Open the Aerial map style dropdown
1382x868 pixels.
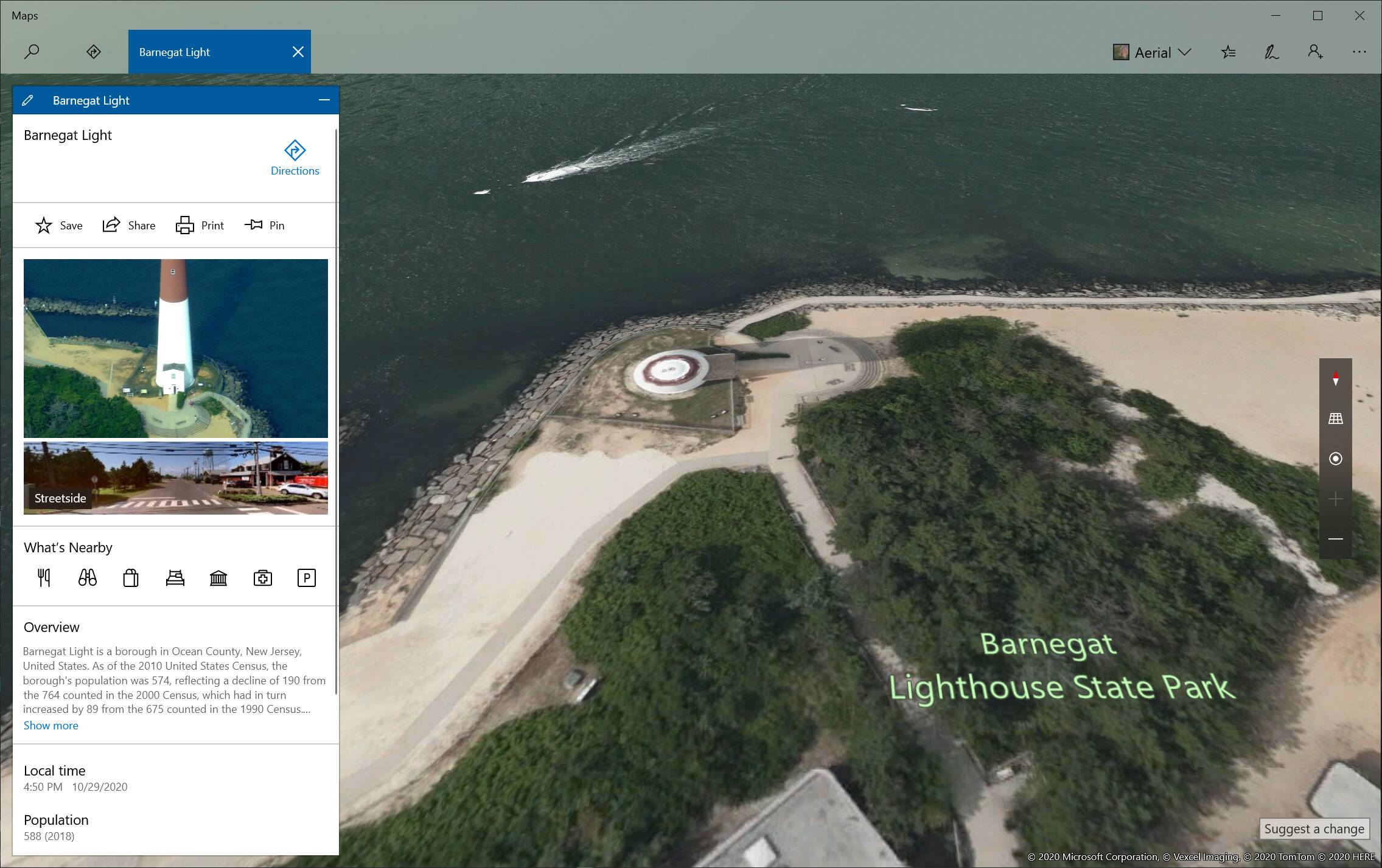tap(1152, 52)
